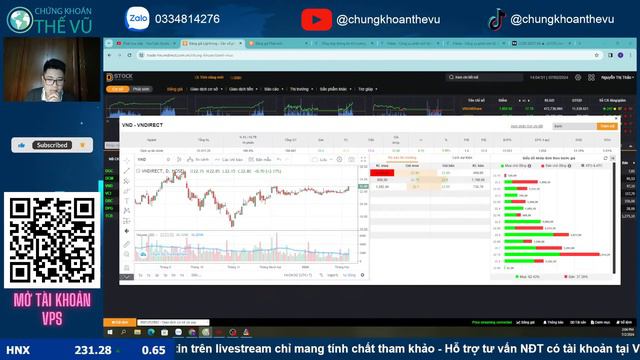Bookmark page with the star icon
Image resolution: width=640 pixels, height=360 pixels.
point(597,55)
